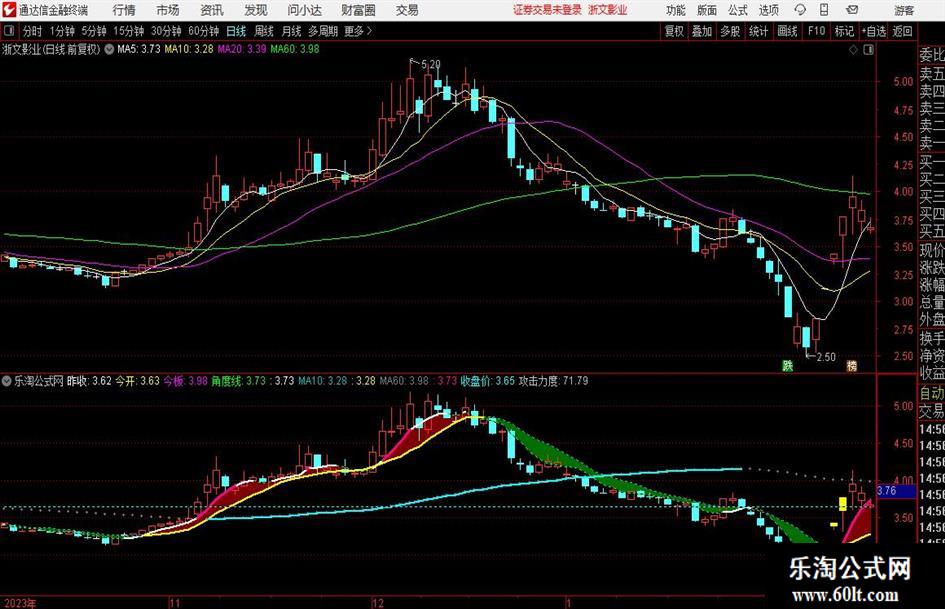Click the green 跌 marker on chart
The image size is (945, 609).
(788, 365)
